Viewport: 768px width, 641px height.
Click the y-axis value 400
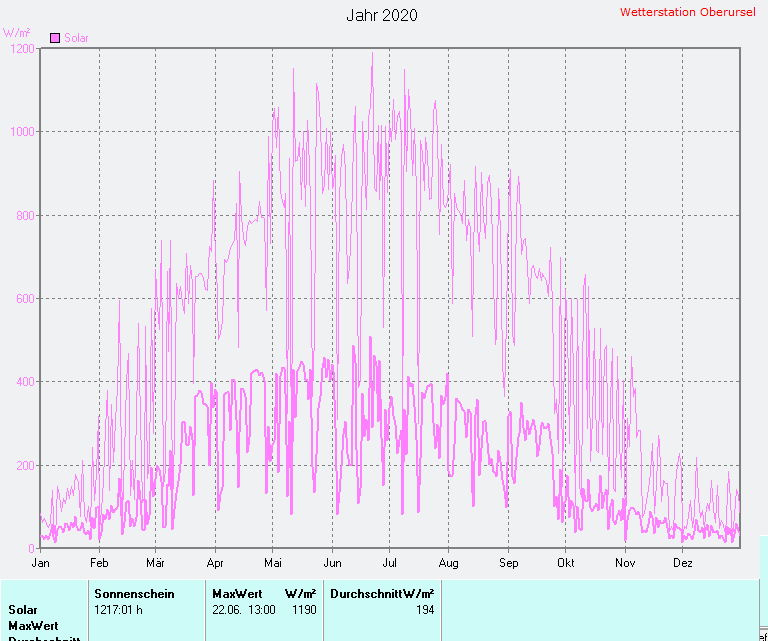click(x=25, y=382)
